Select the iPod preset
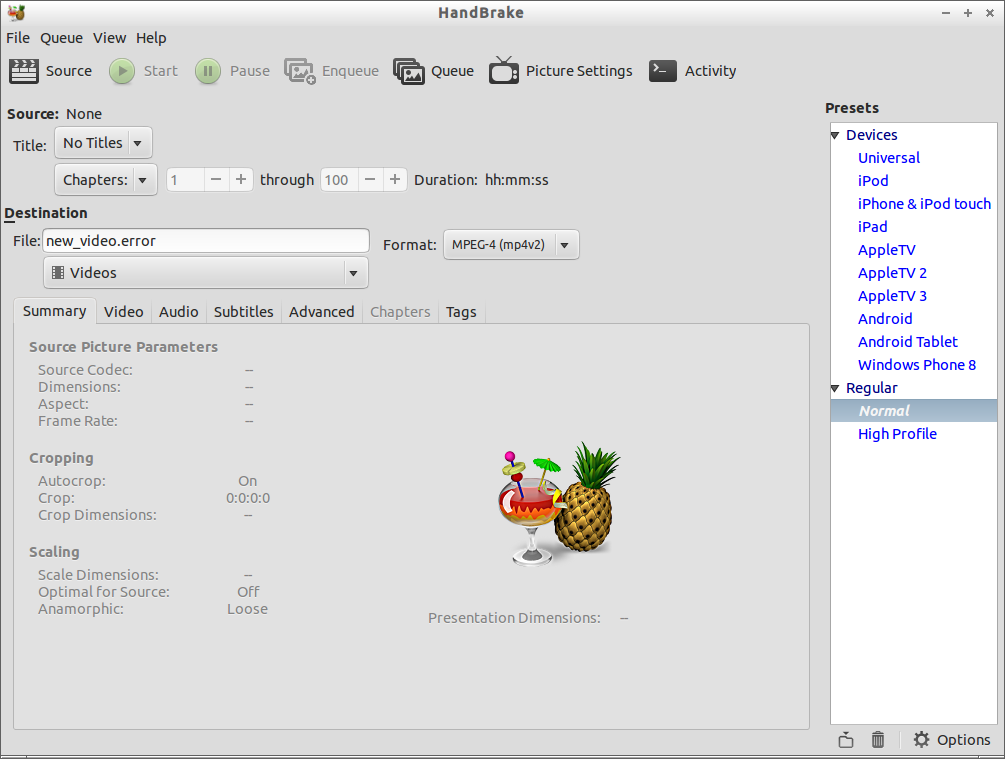The height and width of the screenshot is (759, 1005). tap(873, 181)
